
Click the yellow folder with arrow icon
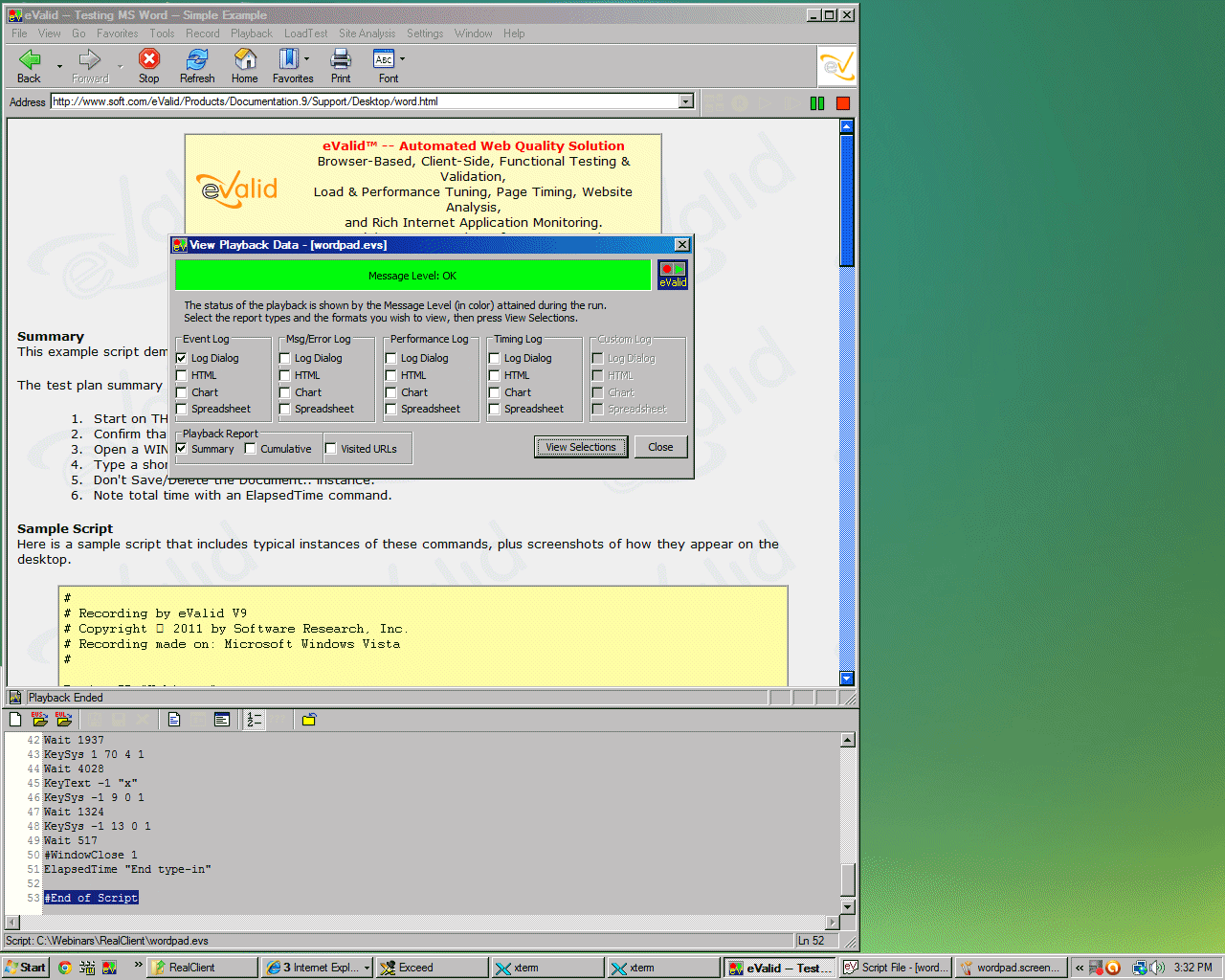[309, 720]
